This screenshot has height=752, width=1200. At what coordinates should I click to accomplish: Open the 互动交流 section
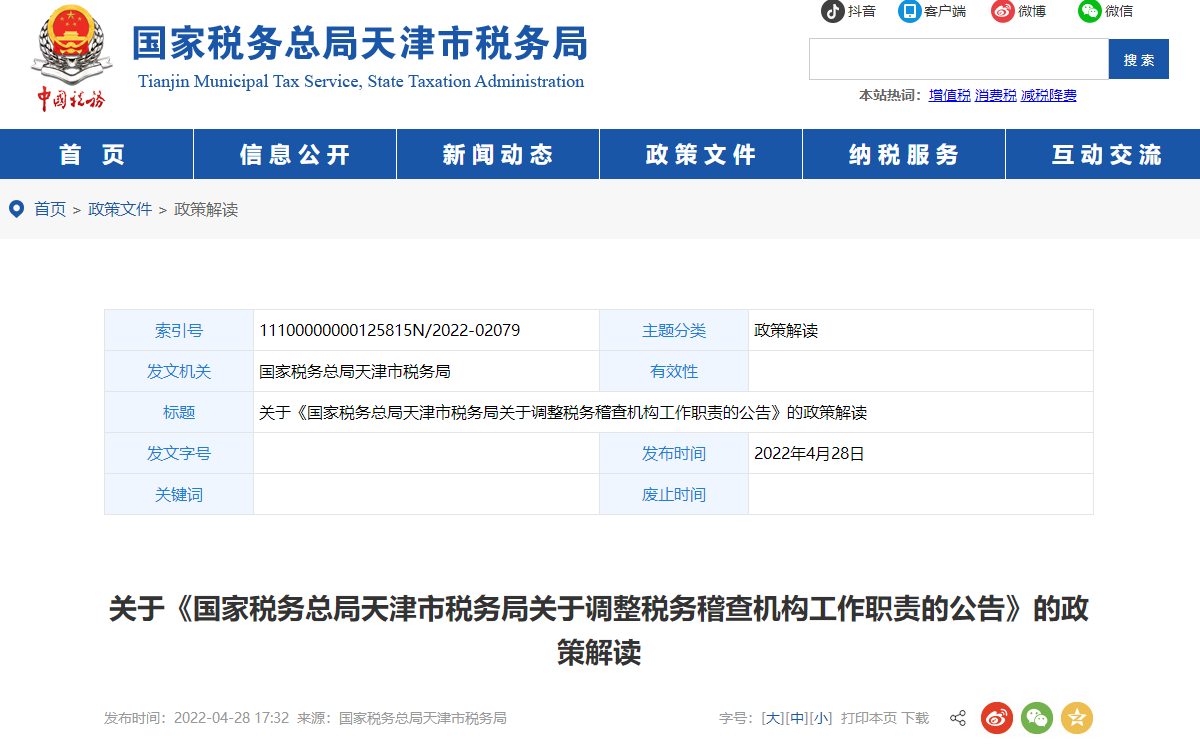pos(1106,154)
